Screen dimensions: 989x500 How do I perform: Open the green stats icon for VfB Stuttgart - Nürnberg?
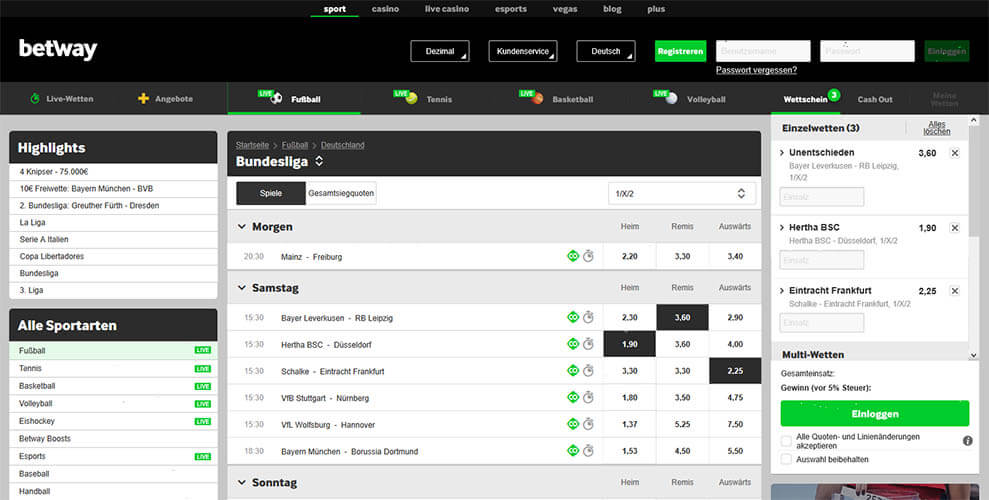(x=573, y=397)
